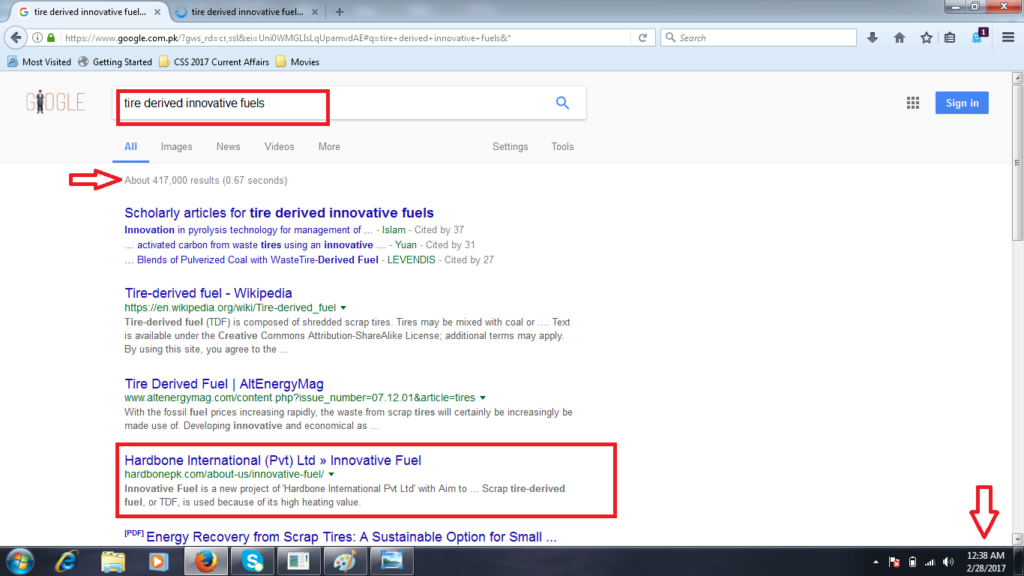Viewport: 1024px width, 576px height.
Task: Open the Google apps grid icon
Action: pyautogui.click(x=913, y=103)
